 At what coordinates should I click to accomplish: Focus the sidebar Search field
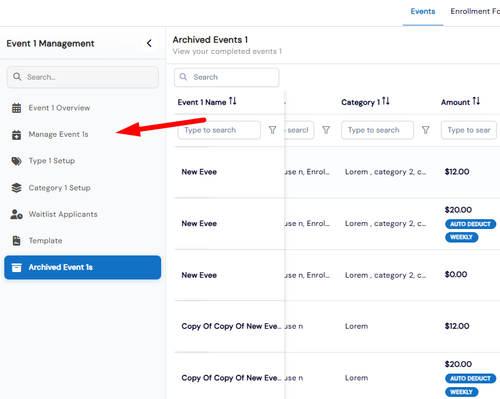click(x=83, y=77)
